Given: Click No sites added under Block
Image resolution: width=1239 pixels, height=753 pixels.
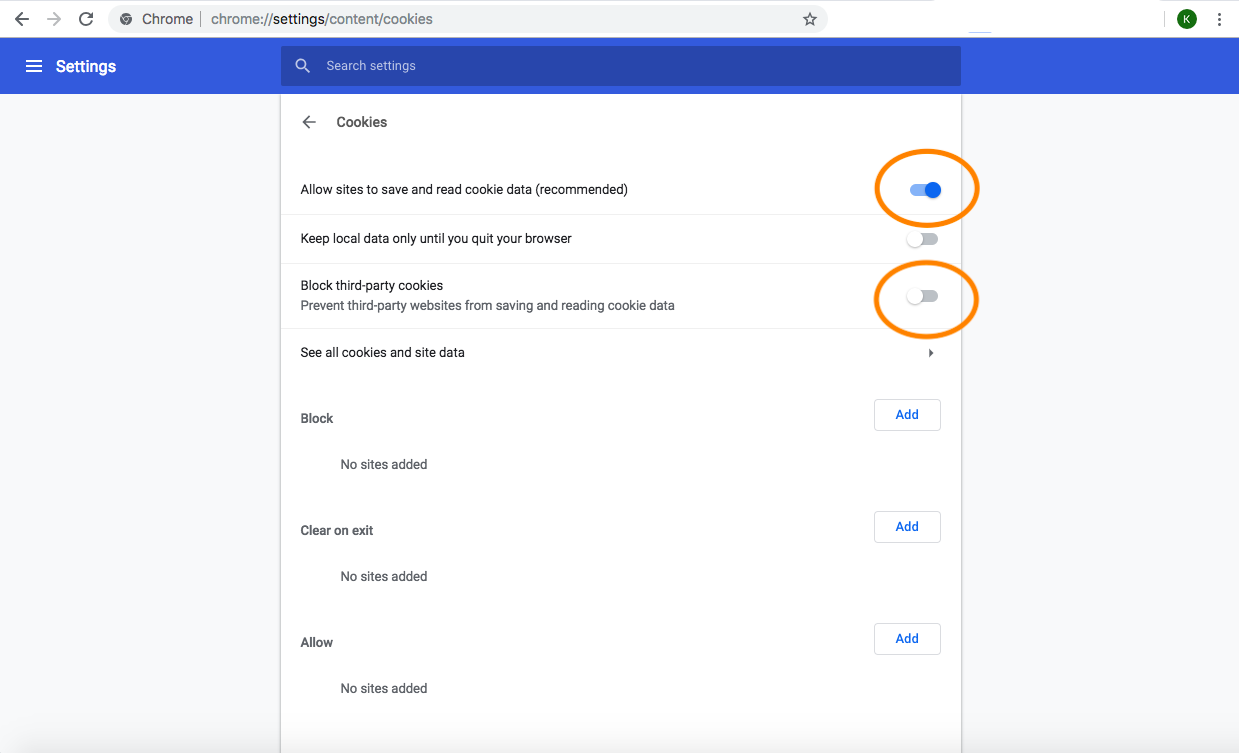Looking at the screenshot, I should pyautogui.click(x=384, y=464).
